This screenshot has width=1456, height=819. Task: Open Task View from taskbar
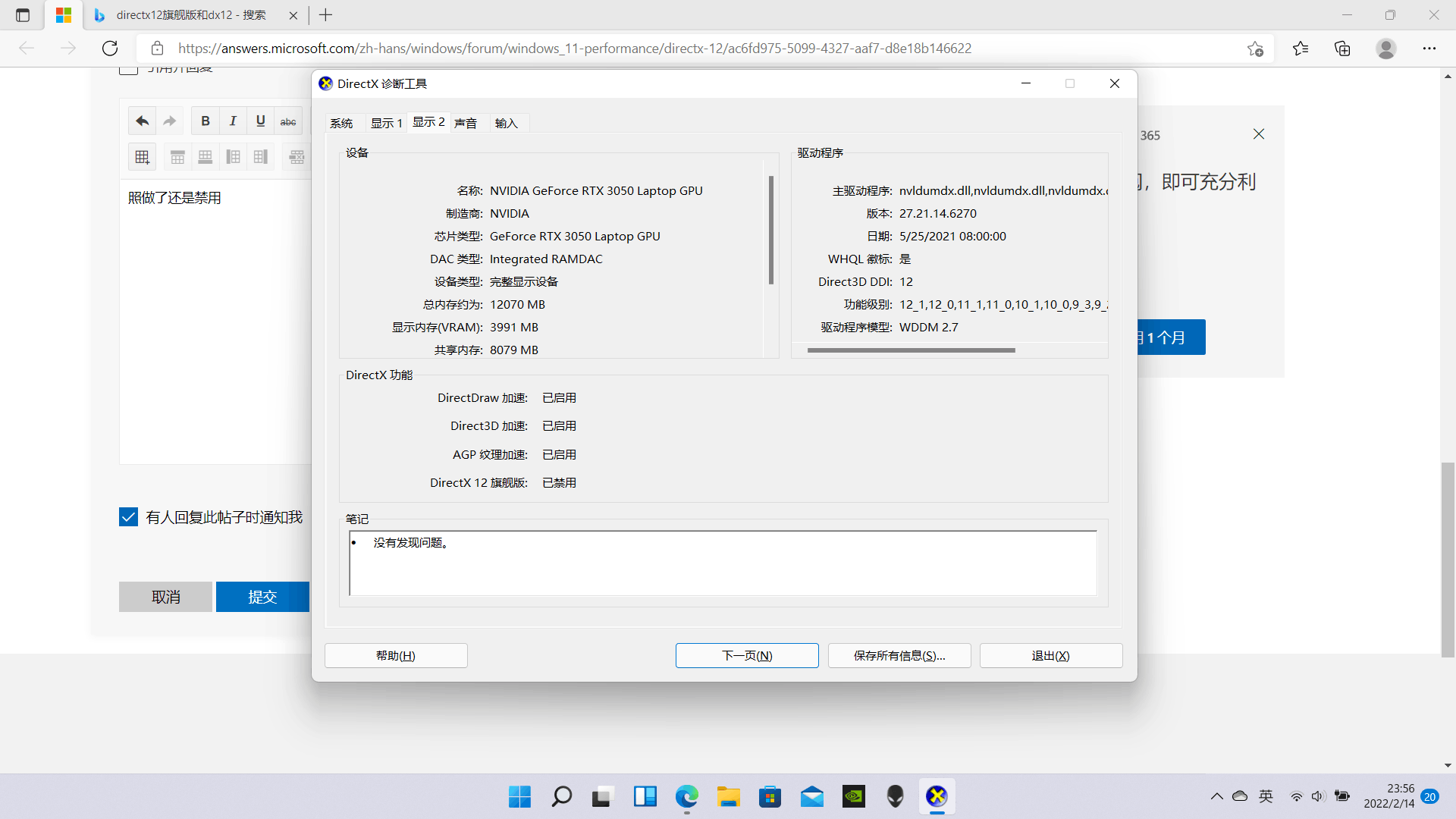[603, 796]
